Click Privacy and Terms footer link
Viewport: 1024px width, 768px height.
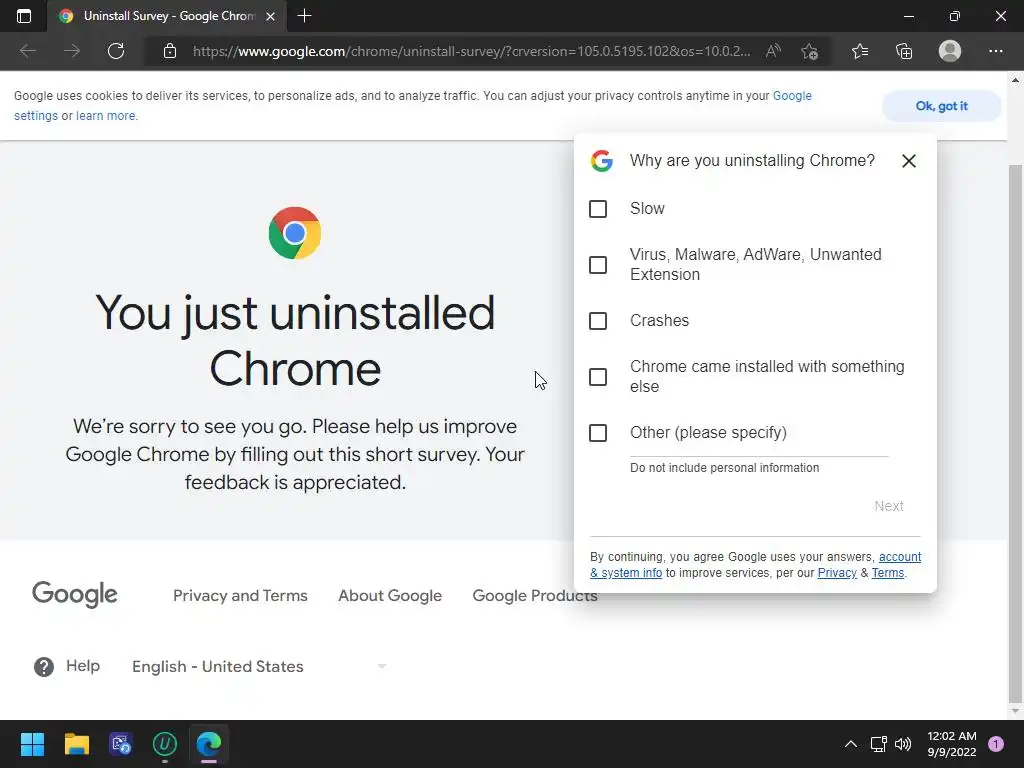tap(240, 596)
